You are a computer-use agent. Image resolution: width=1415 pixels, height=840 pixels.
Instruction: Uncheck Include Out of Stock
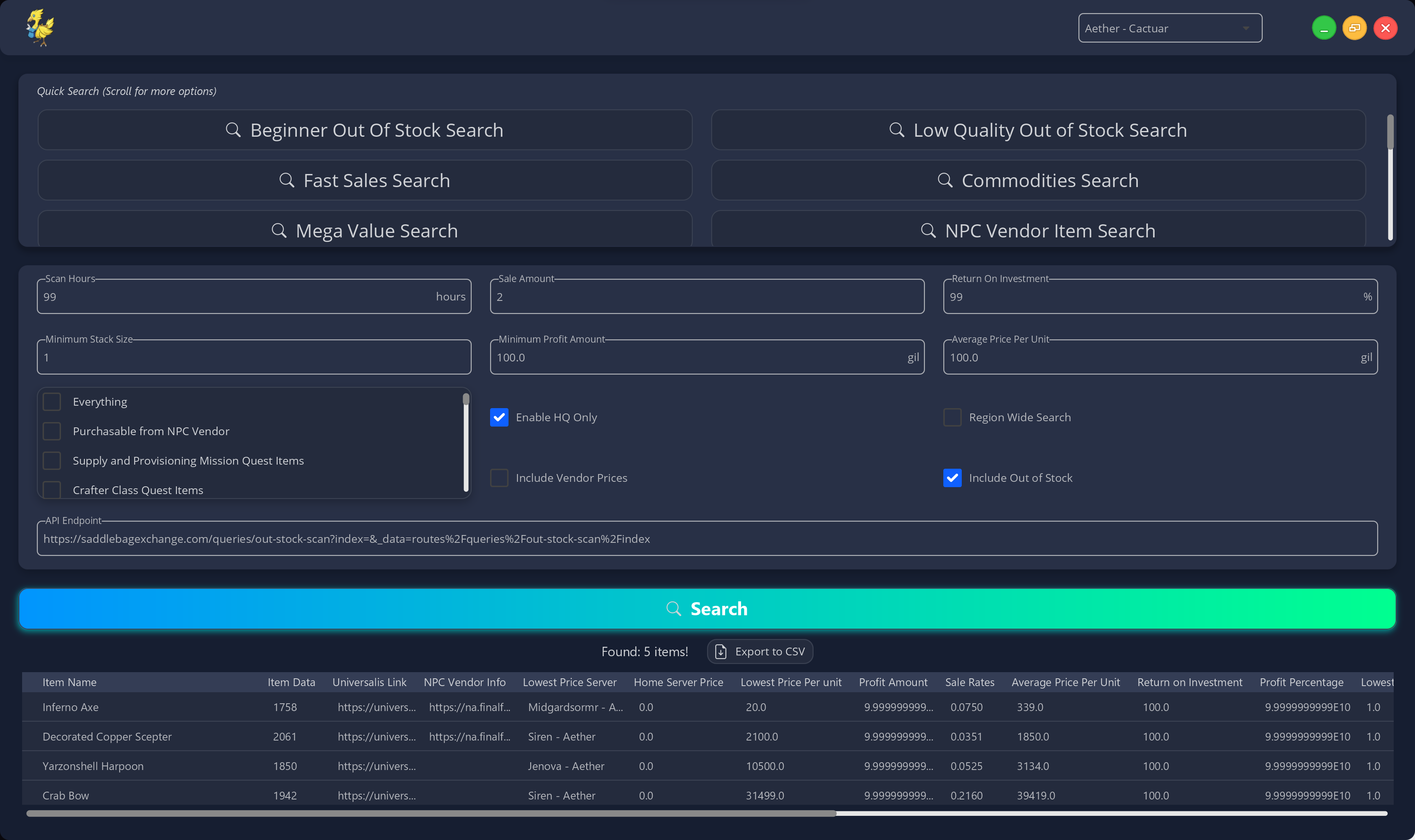(952, 478)
